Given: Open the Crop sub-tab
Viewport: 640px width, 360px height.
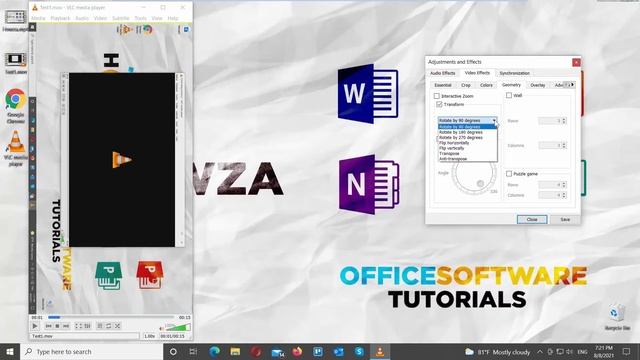Looking at the screenshot, I should click(x=466, y=85).
